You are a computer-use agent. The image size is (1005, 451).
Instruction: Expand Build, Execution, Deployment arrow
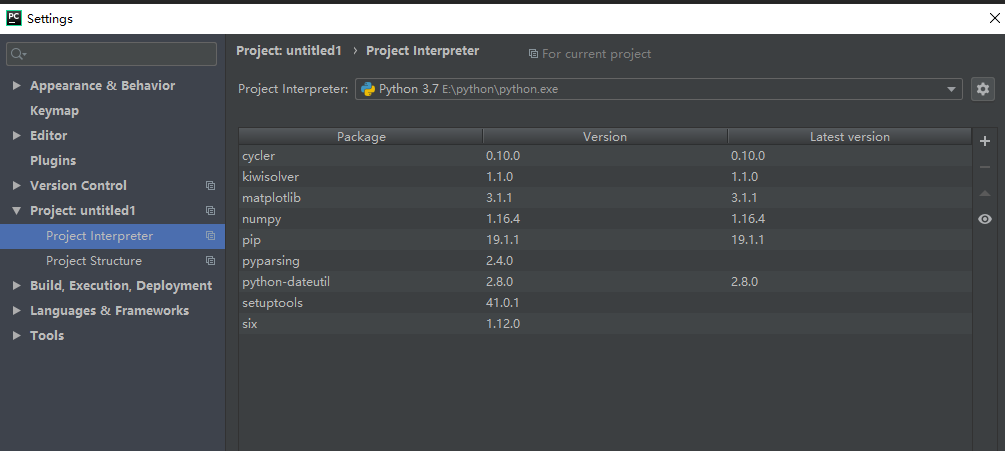coord(17,286)
